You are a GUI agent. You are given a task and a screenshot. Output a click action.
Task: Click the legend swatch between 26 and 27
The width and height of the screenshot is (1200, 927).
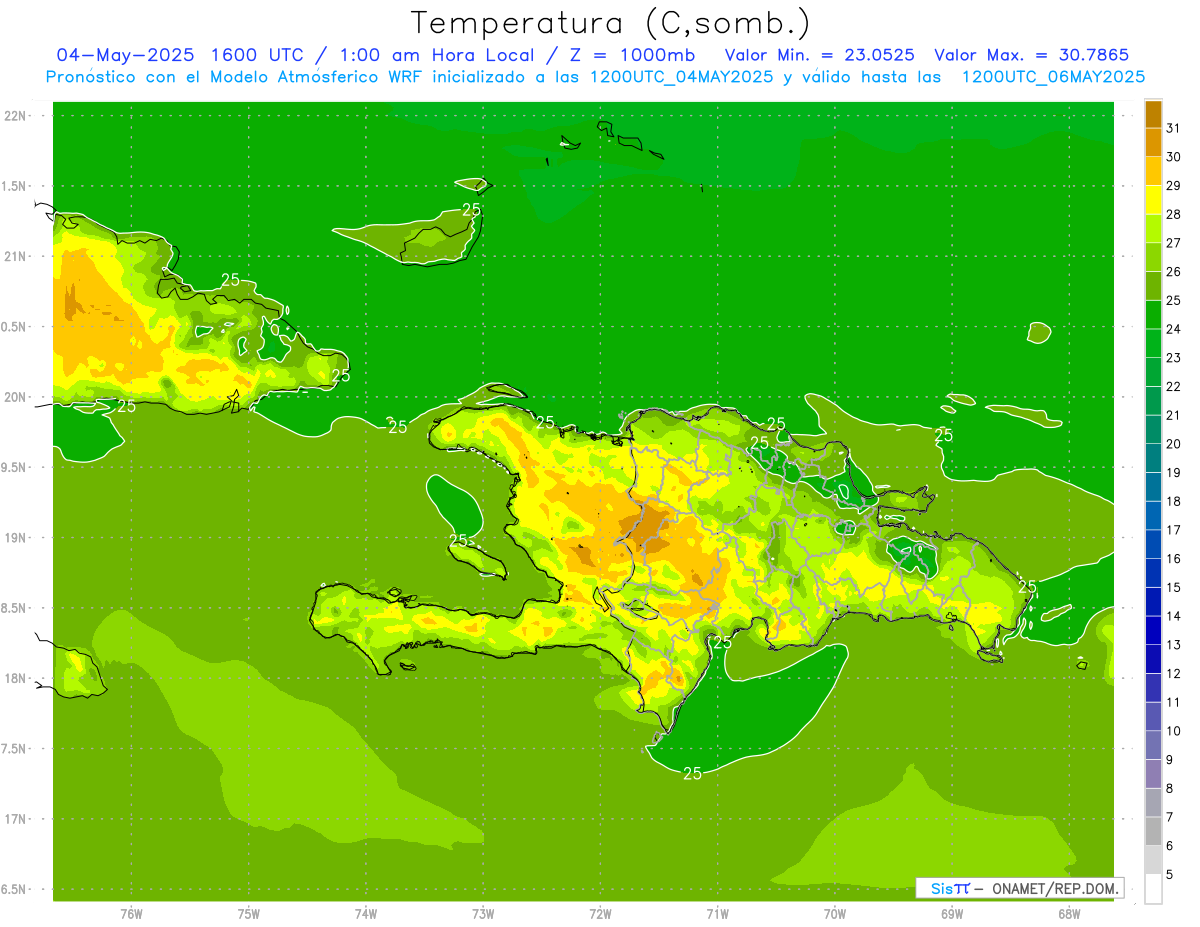[x=1153, y=257]
